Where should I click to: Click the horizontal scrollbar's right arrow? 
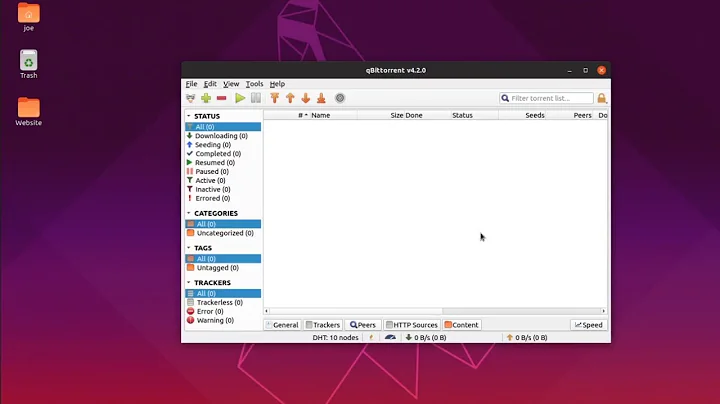[604, 311]
